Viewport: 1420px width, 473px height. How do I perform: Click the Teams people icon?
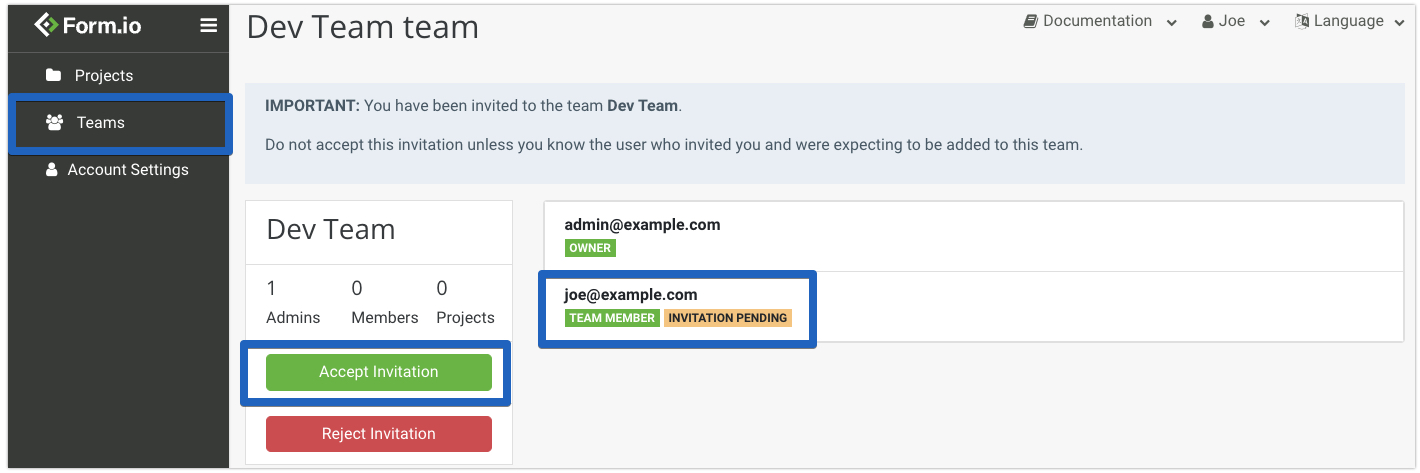click(x=55, y=123)
